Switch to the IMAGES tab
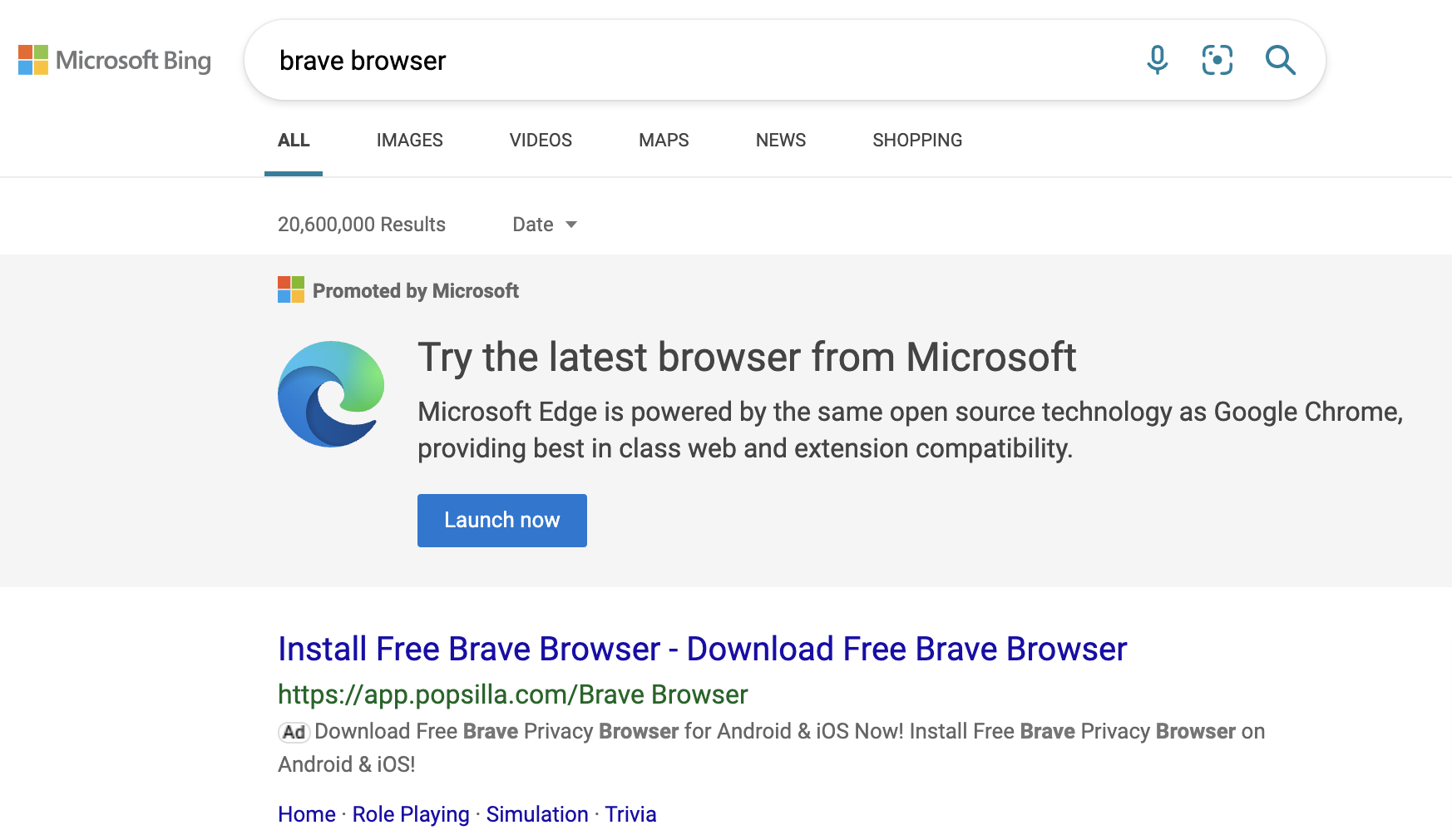Image resolution: width=1452 pixels, height=840 pixels. (410, 141)
